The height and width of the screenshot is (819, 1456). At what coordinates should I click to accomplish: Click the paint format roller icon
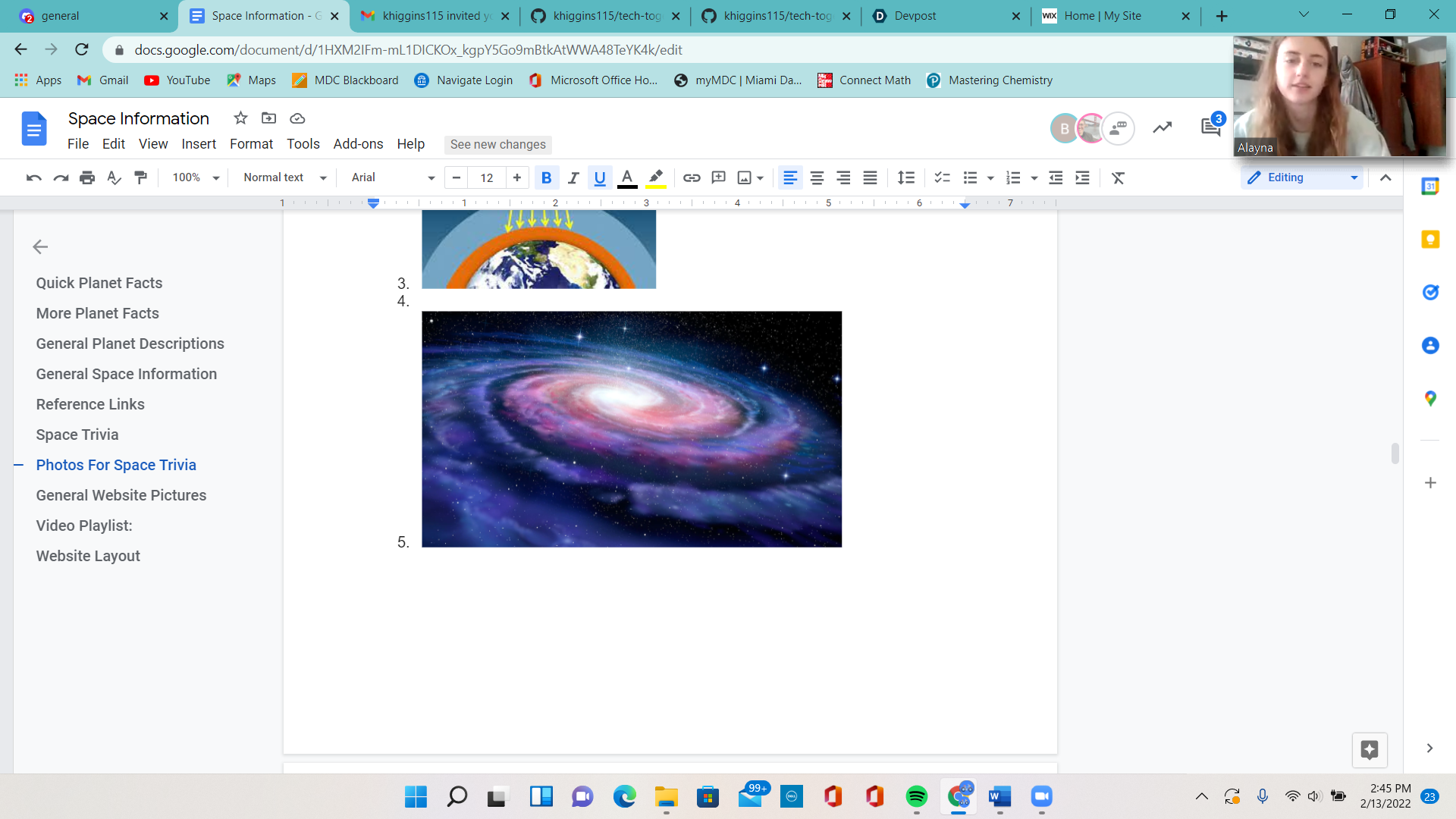click(x=140, y=177)
